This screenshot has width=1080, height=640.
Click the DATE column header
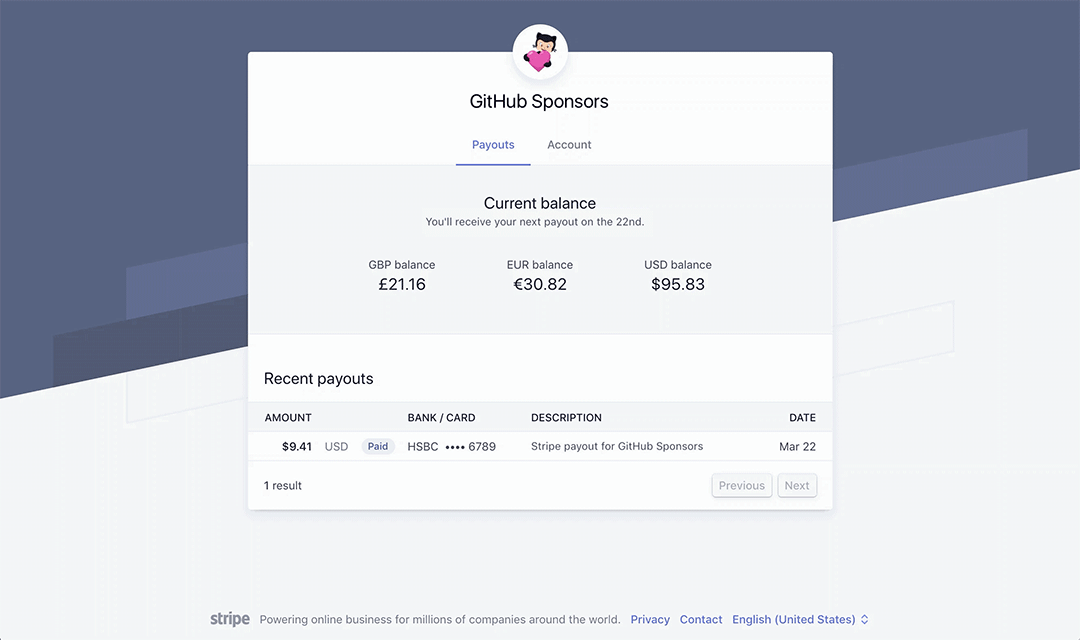click(802, 418)
